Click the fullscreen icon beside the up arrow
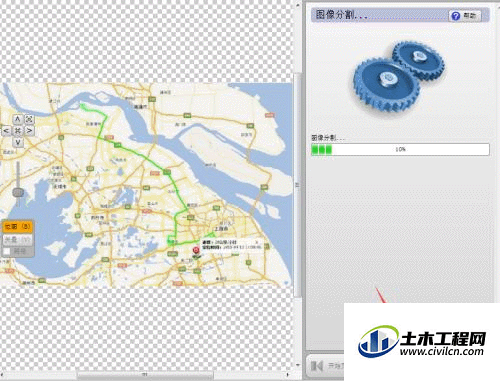Image resolution: width=500 pixels, height=381 pixels. [29, 119]
